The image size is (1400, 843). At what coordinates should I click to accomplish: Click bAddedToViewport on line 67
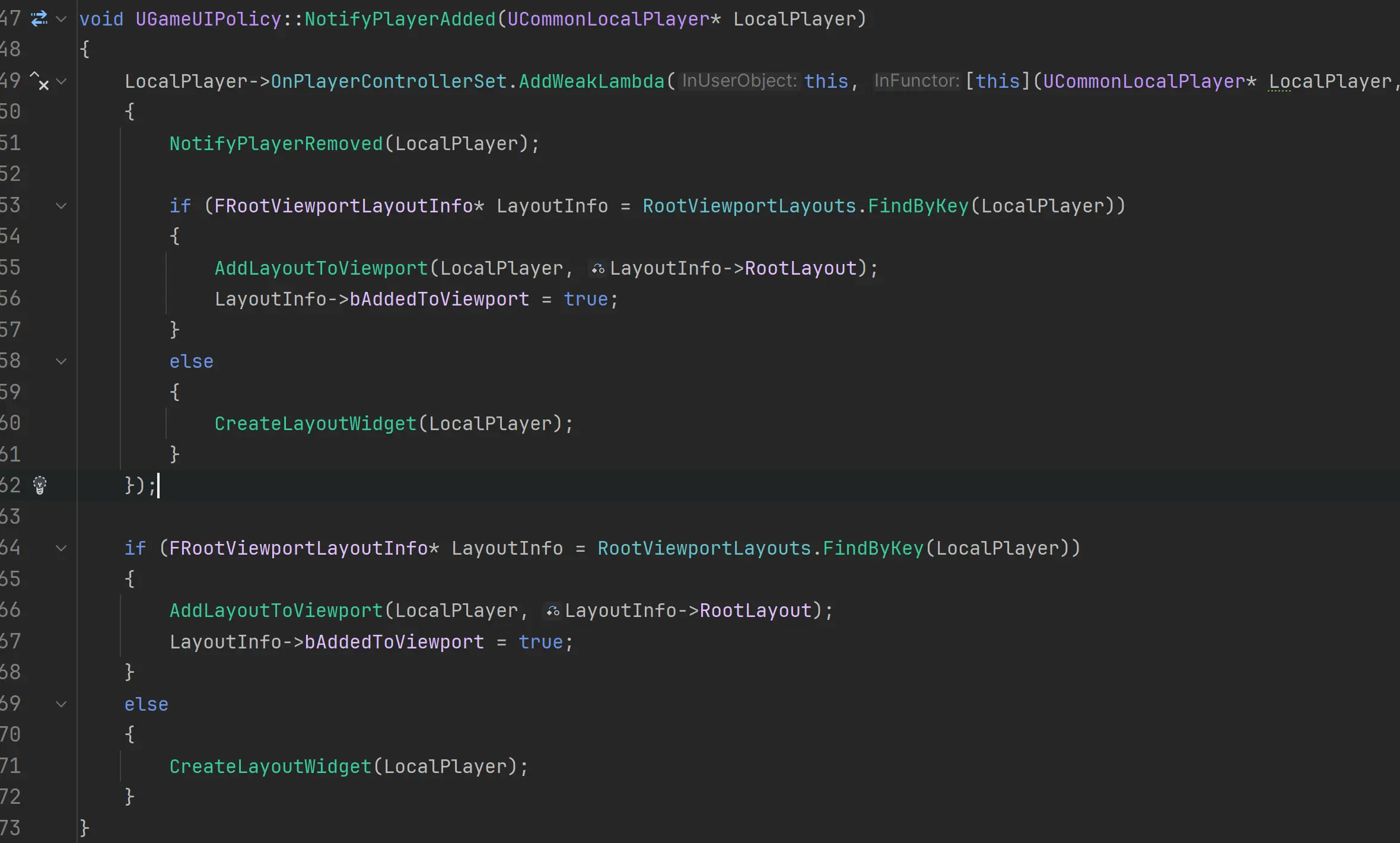394,642
